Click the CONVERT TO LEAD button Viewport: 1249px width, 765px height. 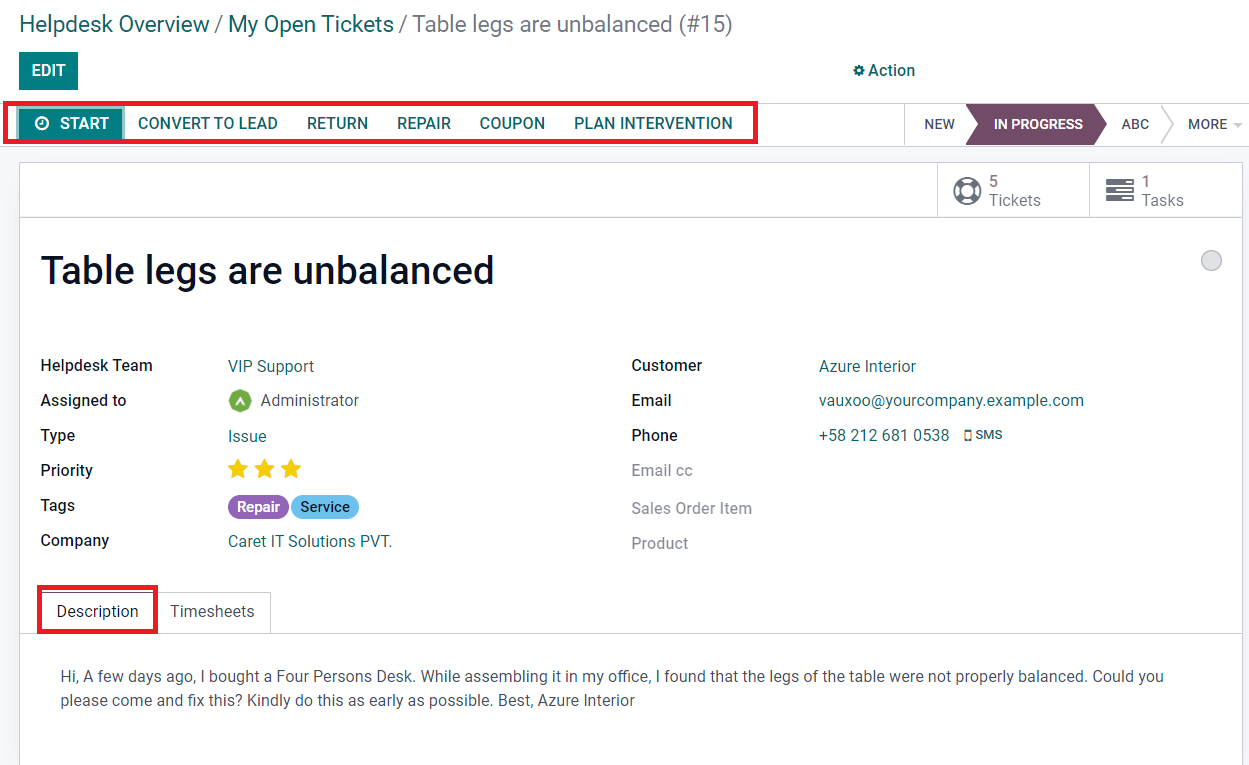208,123
